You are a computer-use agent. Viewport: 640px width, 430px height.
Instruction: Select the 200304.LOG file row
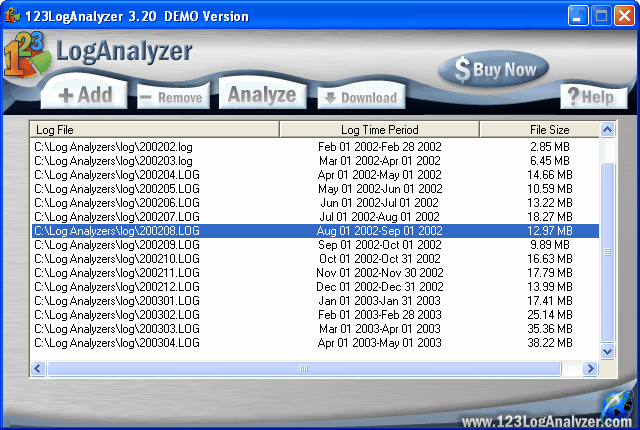click(315, 343)
